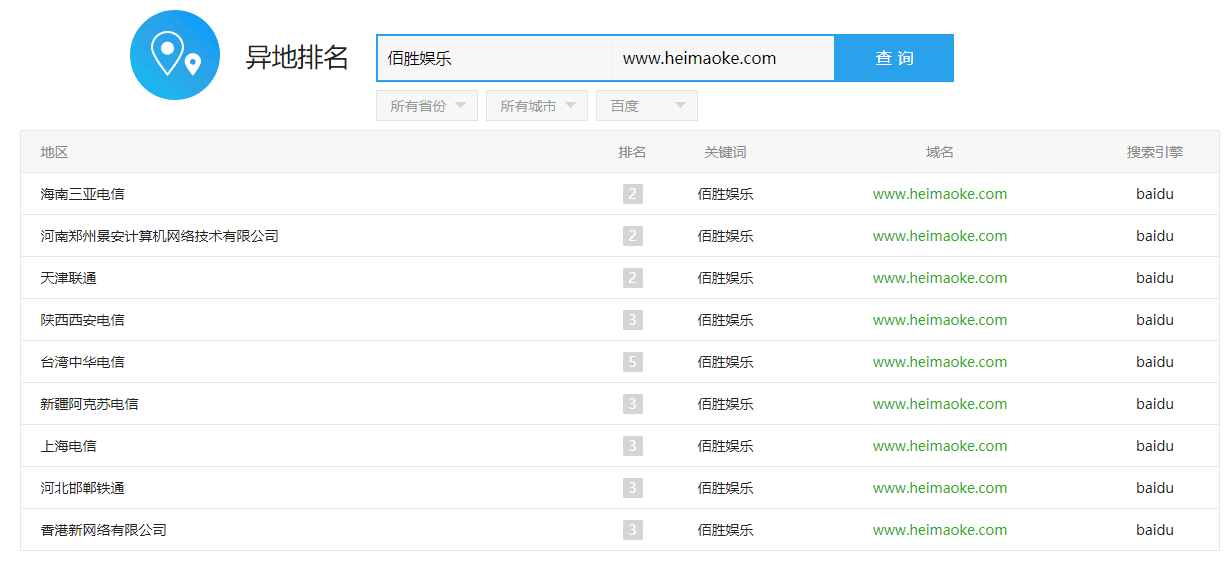This screenshot has height=575, width=1227.
Task: Click rank badge 2 for 河南郑州景安 row
Action: pyautogui.click(x=632, y=236)
